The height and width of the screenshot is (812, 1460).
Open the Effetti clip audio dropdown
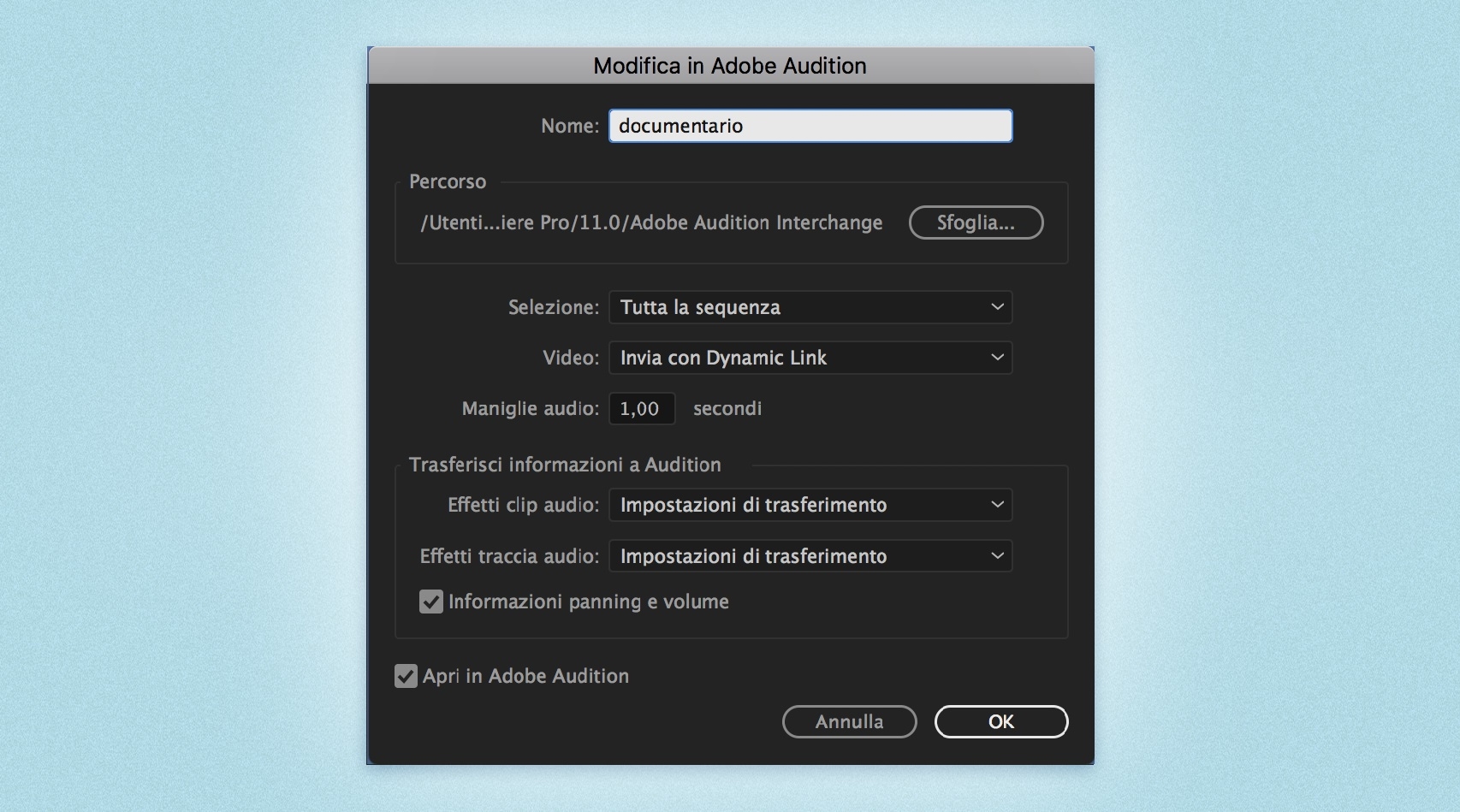810,505
